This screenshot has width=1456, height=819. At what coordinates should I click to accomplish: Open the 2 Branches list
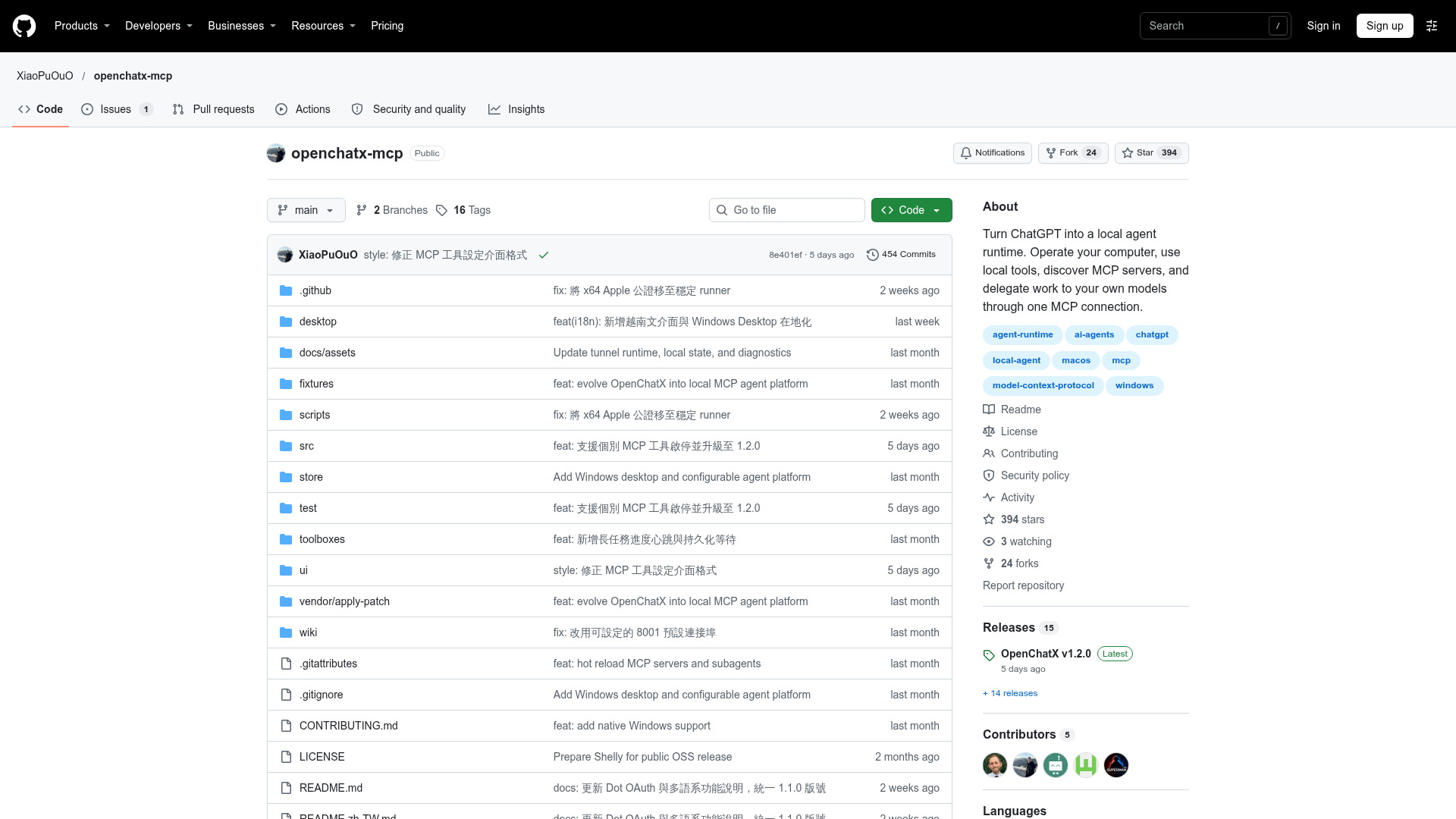392,210
